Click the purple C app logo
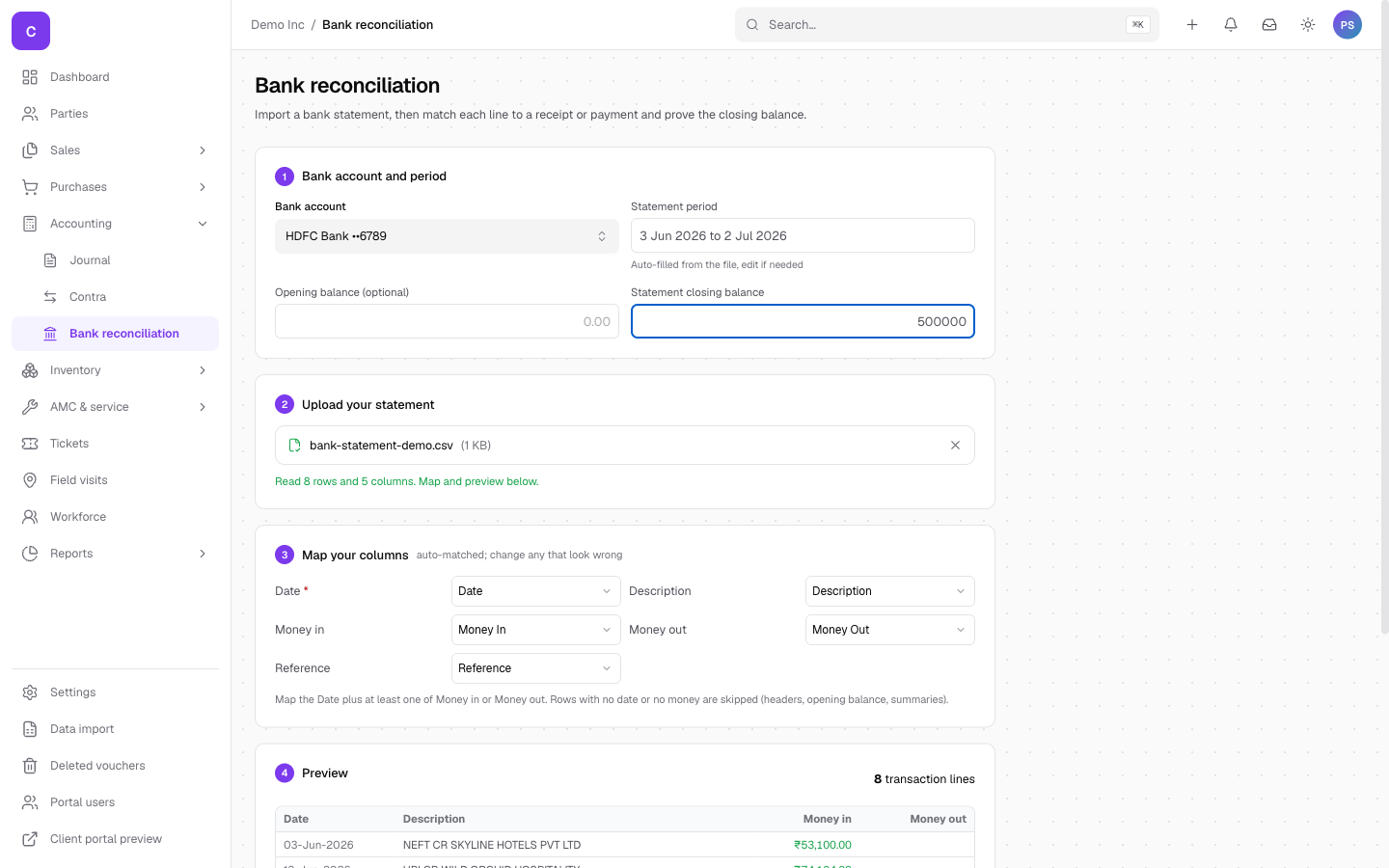The width and height of the screenshot is (1389, 868). coord(31,31)
